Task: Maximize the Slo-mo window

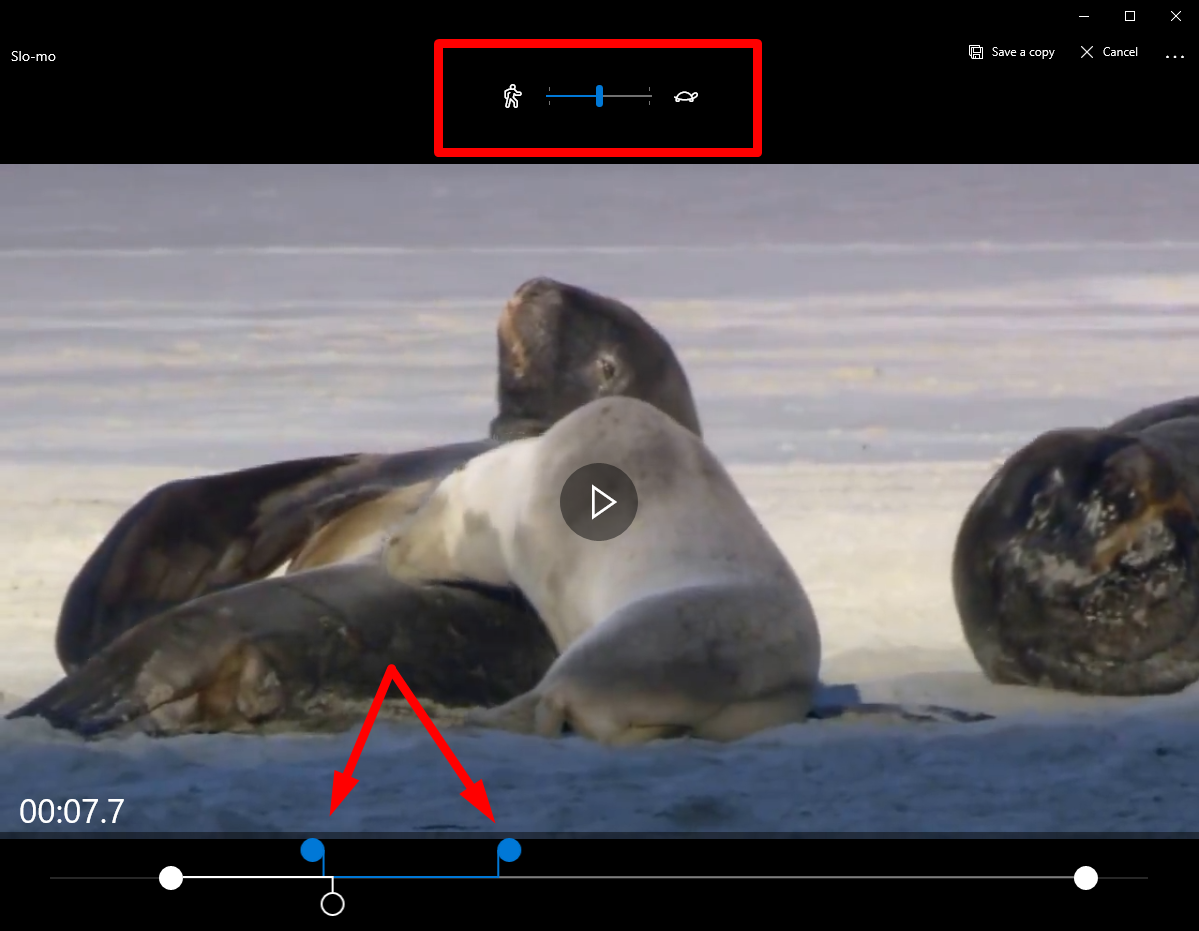Action: pos(1129,16)
